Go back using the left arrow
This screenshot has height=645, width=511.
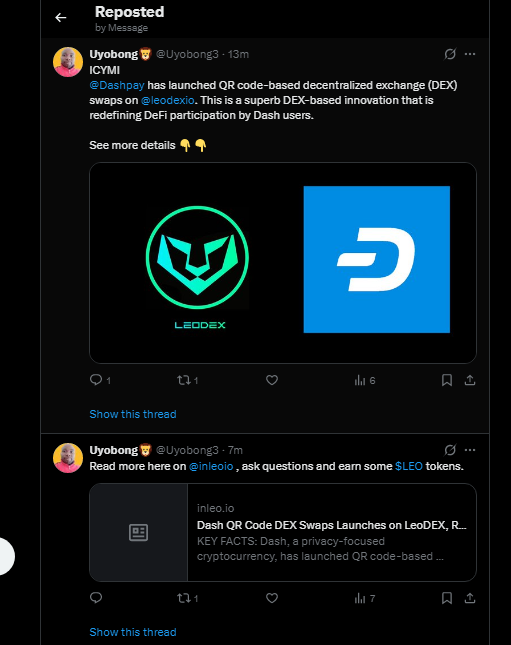(61, 18)
